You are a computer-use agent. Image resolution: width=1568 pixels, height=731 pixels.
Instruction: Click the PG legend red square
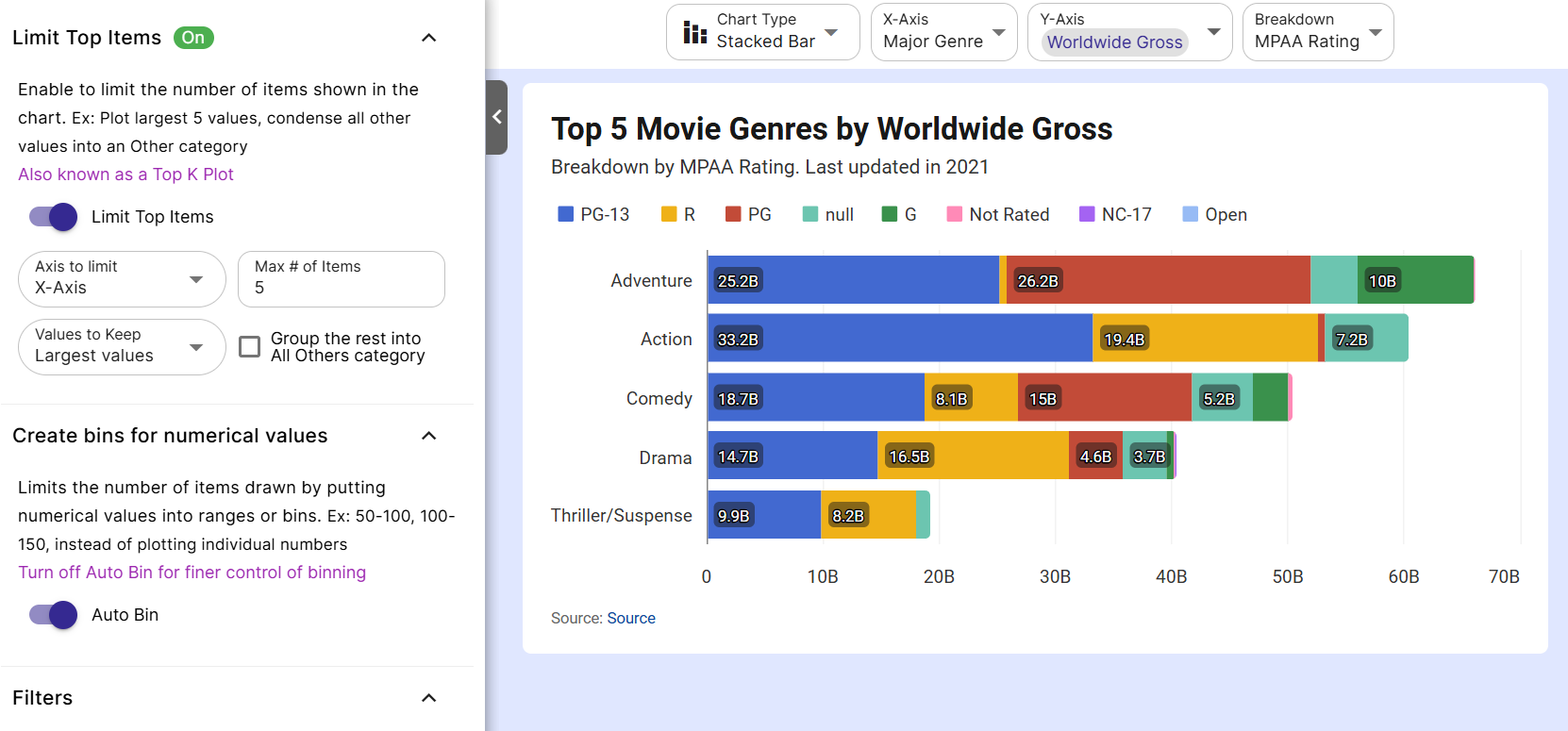click(x=733, y=214)
